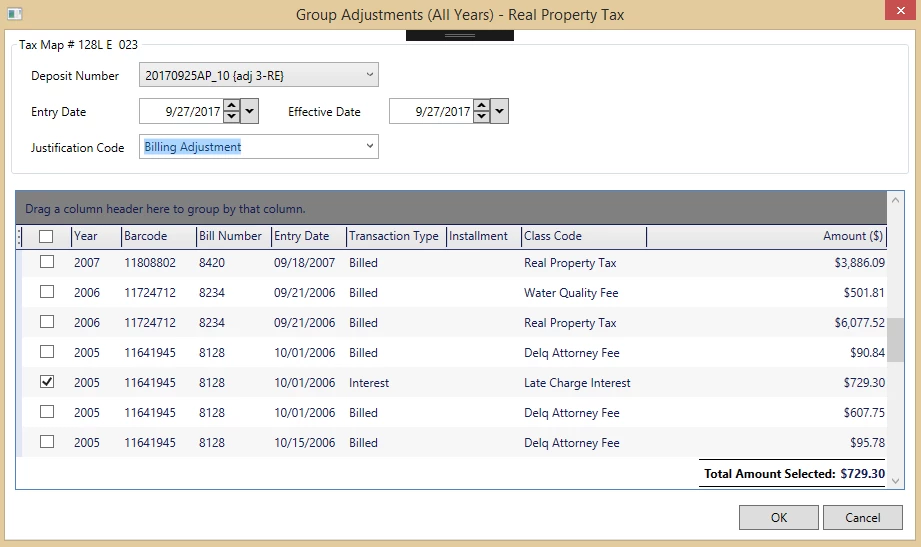Sort by Transaction Type column header
Screen dimensions: 921x547
(394, 237)
